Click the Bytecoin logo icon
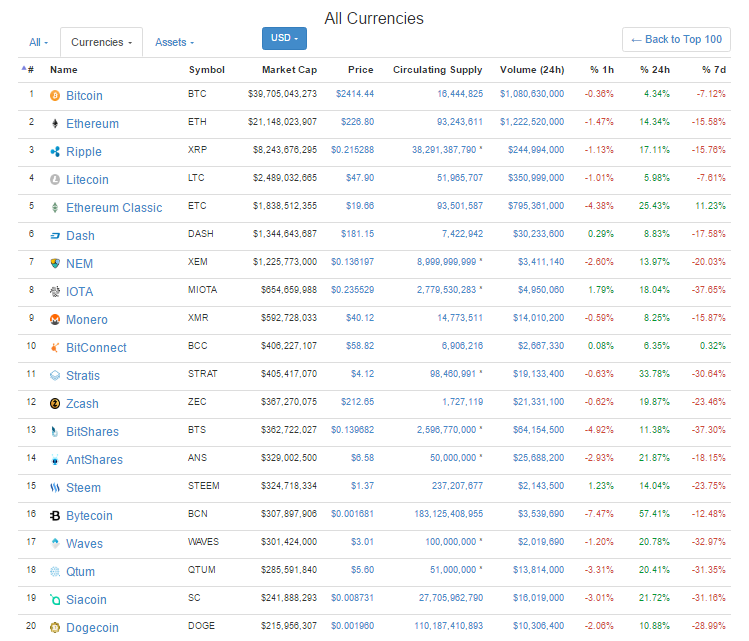 [x=55, y=516]
